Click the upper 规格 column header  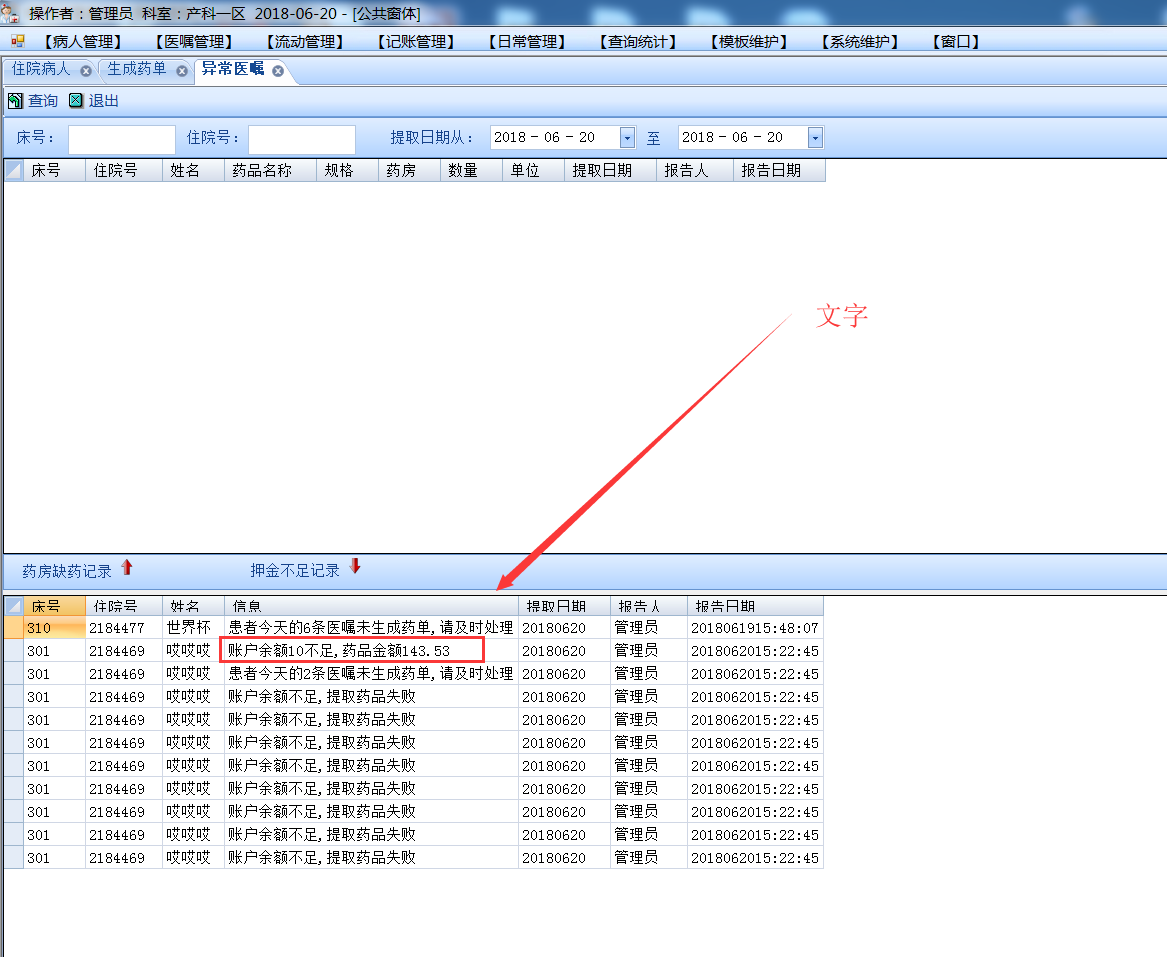pyautogui.click(x=348, y=170)
